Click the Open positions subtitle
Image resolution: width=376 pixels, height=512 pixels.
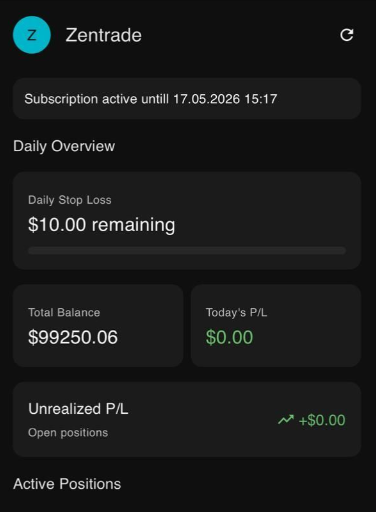[68, 433]
